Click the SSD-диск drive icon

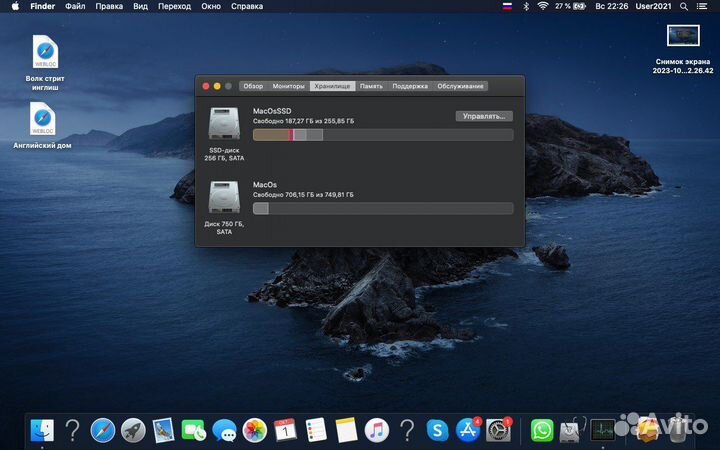coord(224,123)
